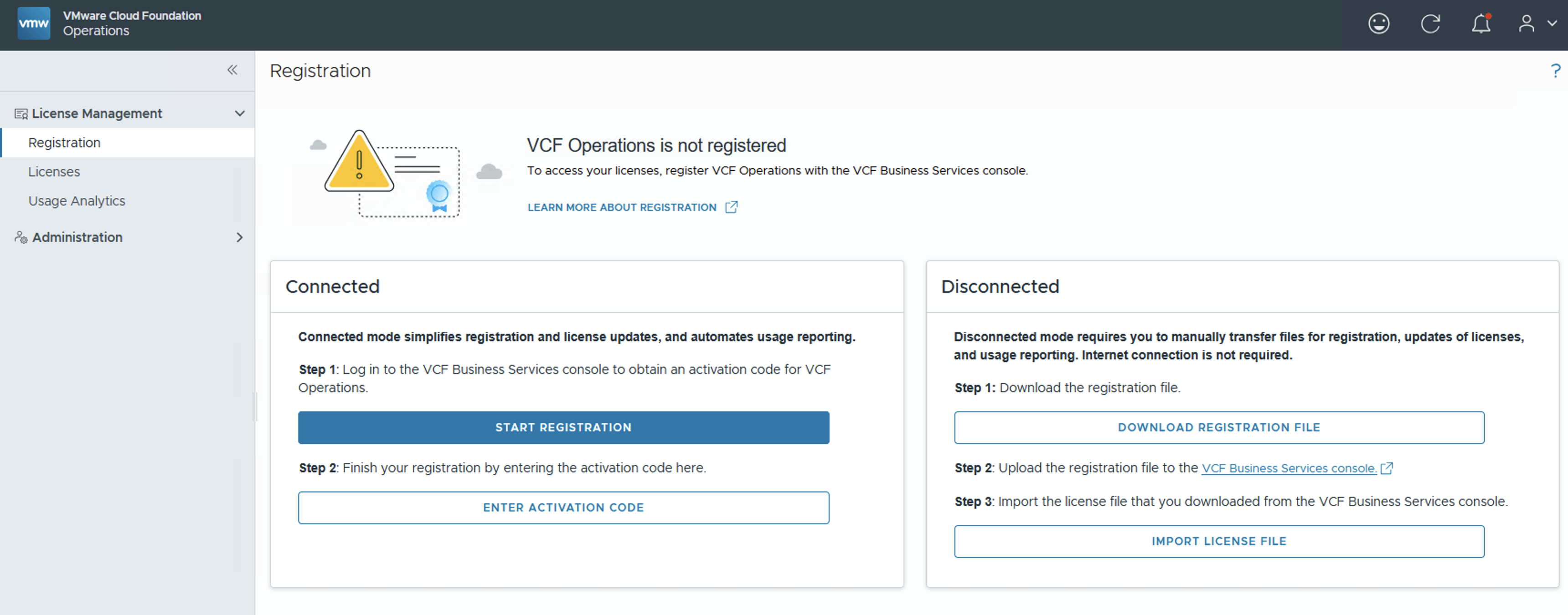Select Registration in the sidebar
The image size is (1568, 615).
65,143
